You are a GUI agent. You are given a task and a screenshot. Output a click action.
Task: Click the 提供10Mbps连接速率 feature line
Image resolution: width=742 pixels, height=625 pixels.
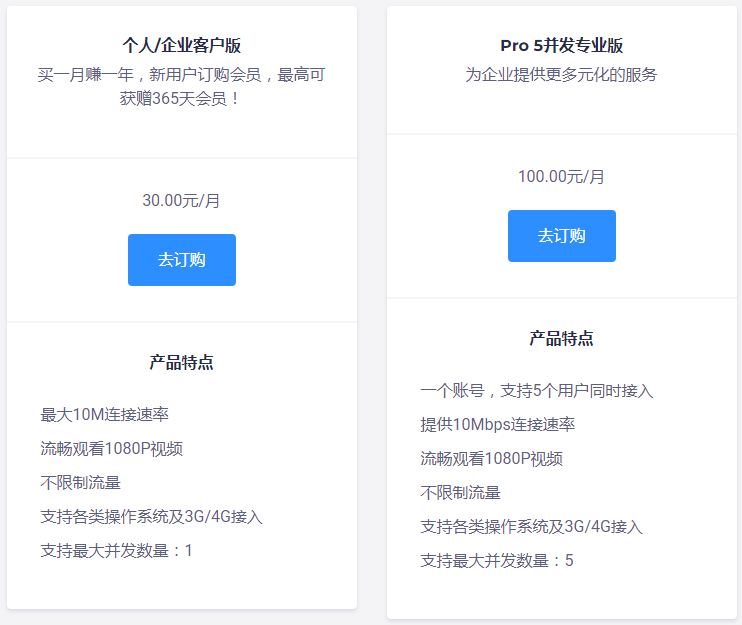coord(497,424)
